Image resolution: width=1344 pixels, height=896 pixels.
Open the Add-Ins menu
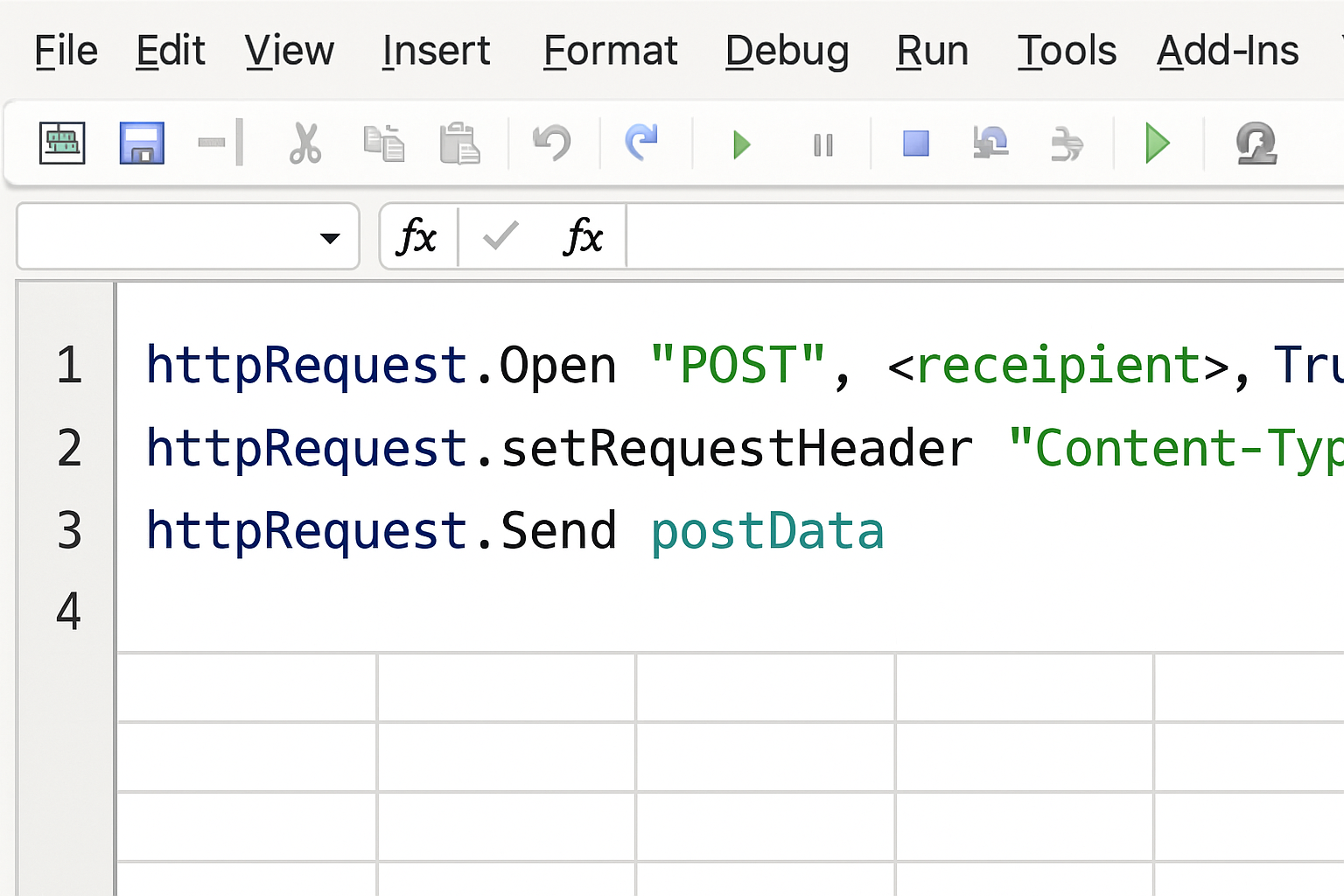(x=1228, y=51)
